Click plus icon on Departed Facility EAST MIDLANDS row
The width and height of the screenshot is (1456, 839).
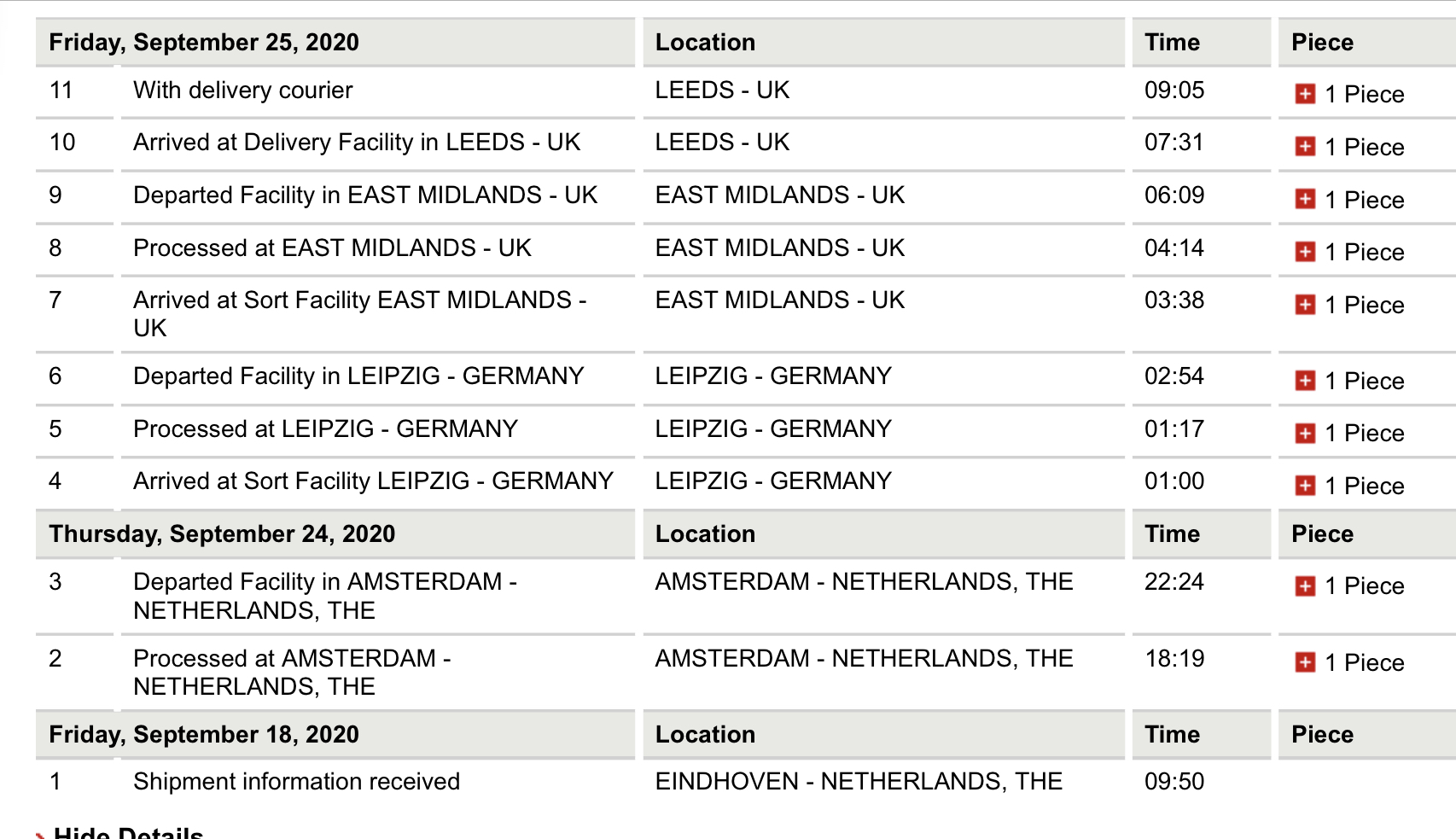pos(1305,200)
